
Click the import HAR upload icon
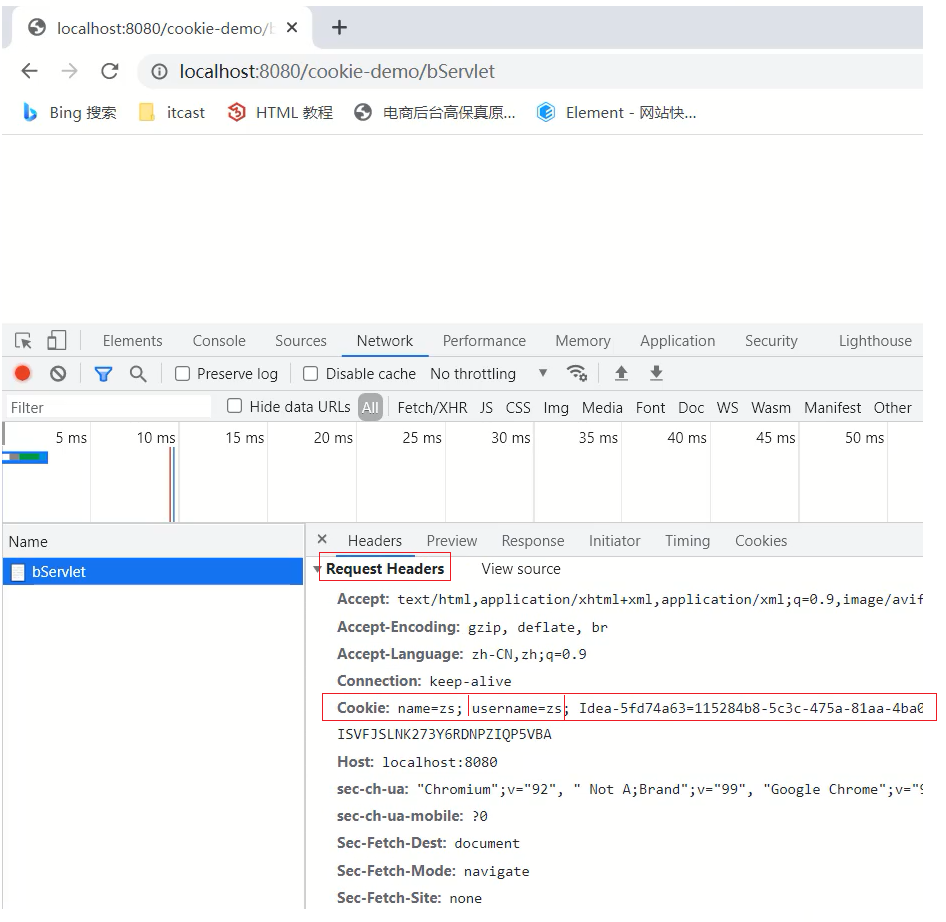pyautogui.click(x=621, y=373)
